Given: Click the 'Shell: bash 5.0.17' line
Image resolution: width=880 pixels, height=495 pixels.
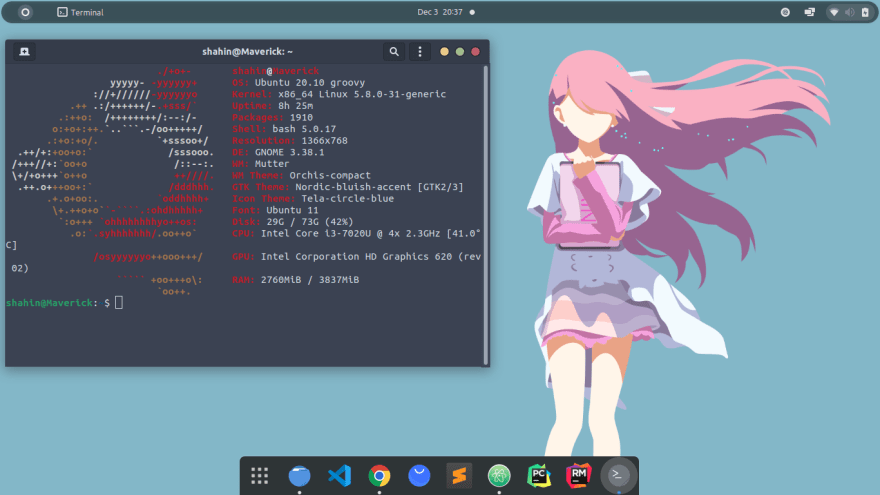Looking at the screenshot, I should (284, 129).
